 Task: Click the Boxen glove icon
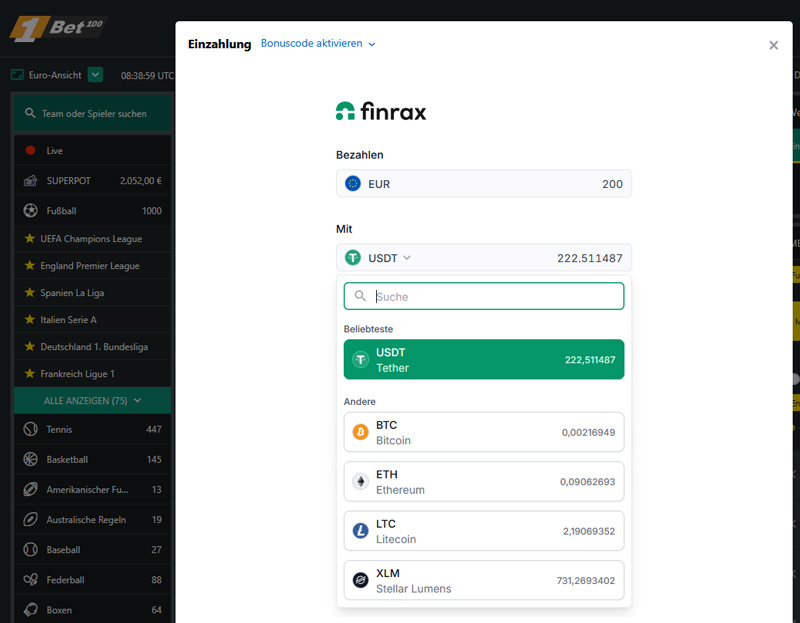(31, 610)
